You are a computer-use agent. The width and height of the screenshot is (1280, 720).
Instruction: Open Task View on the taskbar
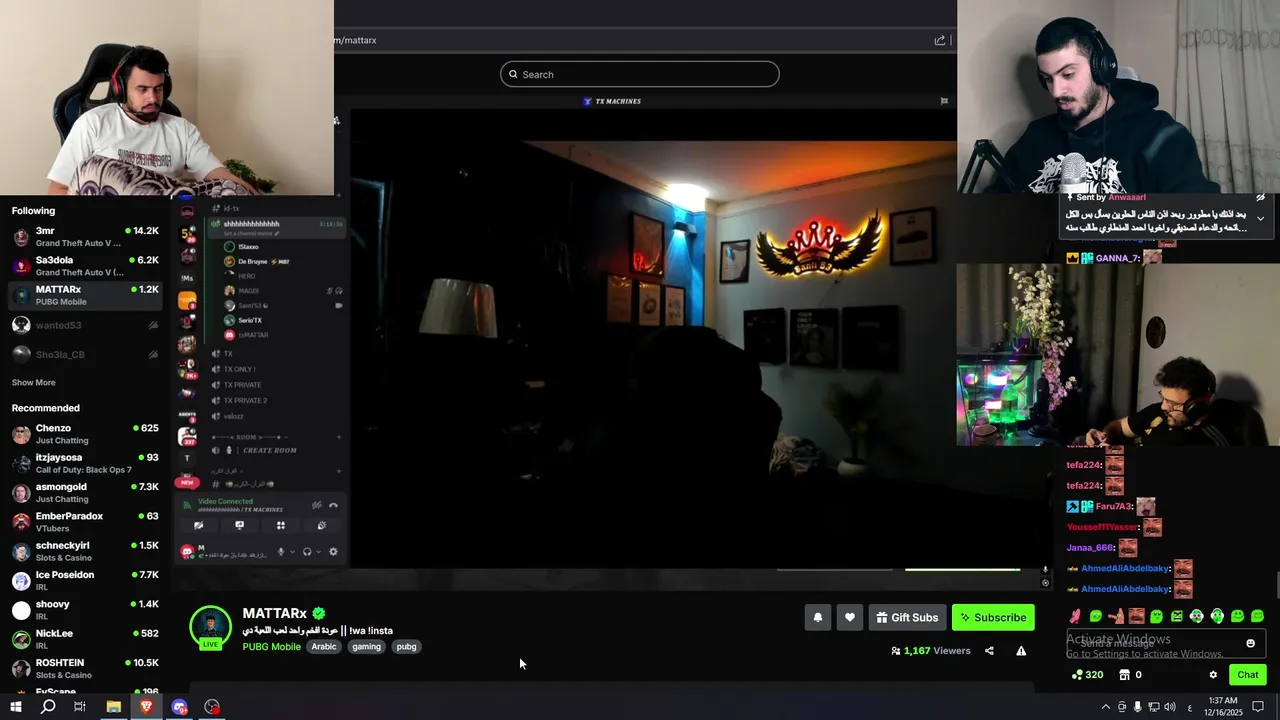[x=80, y=707]
